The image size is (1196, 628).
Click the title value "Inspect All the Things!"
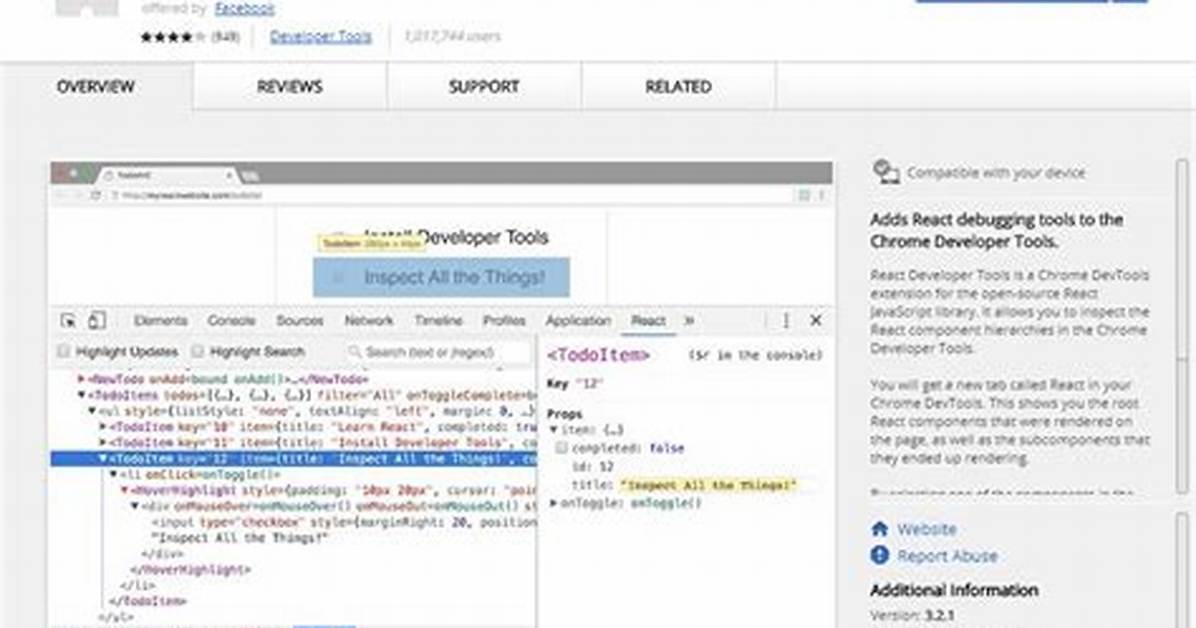[x=709, y=485]
